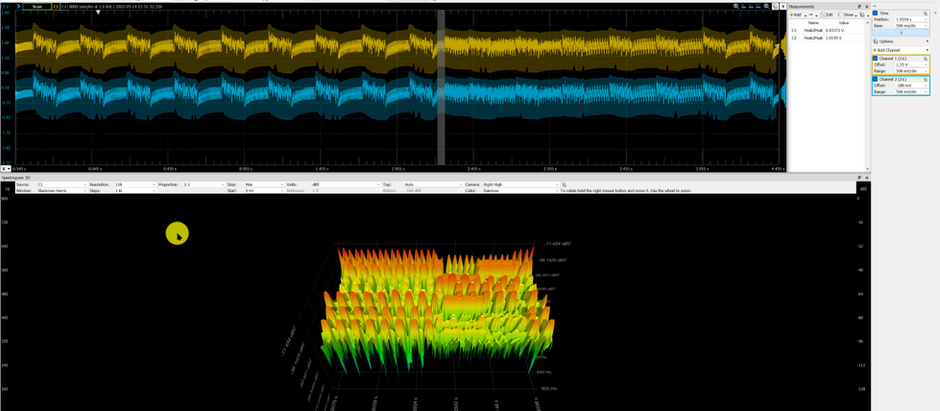
Task: Open the Channel 2 Range dropdown
Action: pos(926,92)
